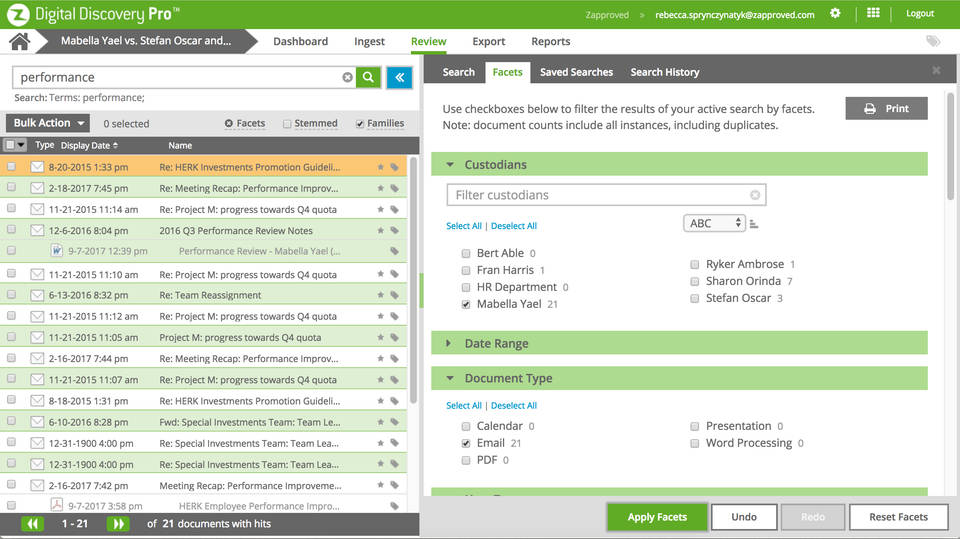
Task: Click the home icon in navigation bar
Action: 19,41
